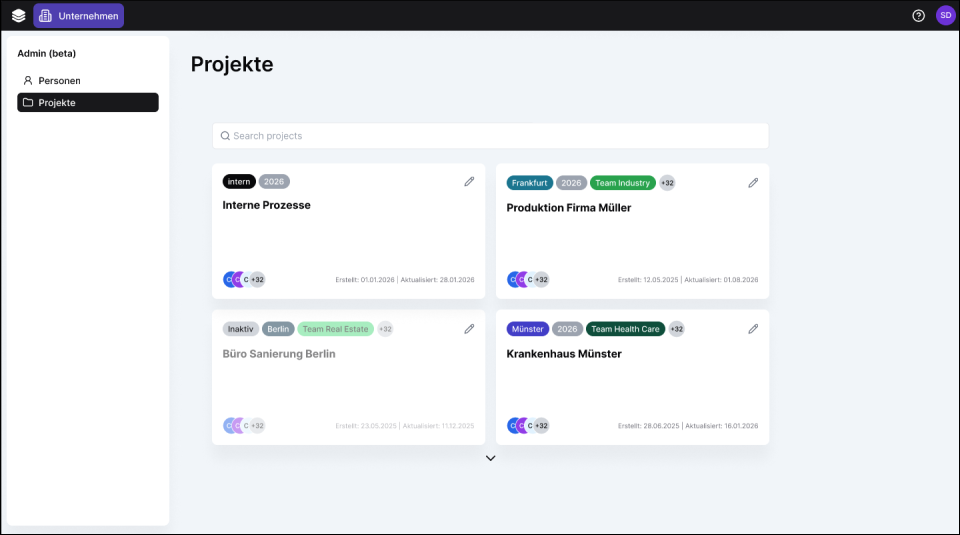960x535 pixels.
Task: Expand the +32 tags on Produktion Firma Müller
Action: [667, 183]
